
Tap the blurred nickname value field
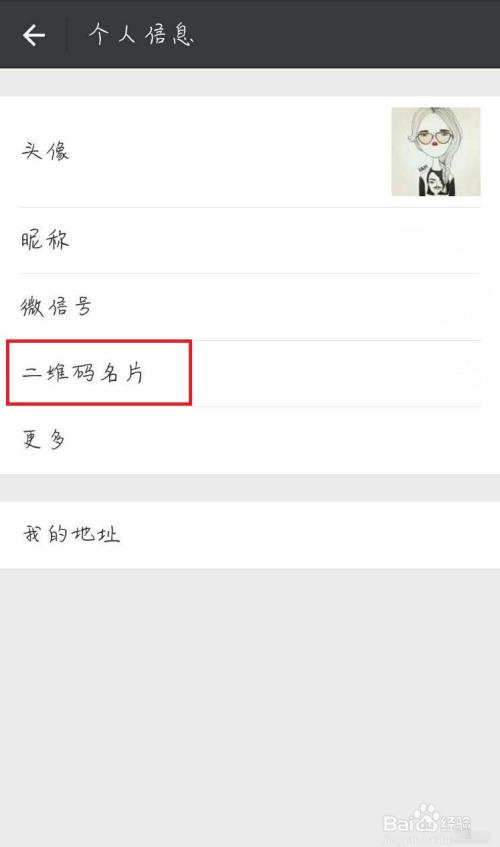[x=443, y=240]
